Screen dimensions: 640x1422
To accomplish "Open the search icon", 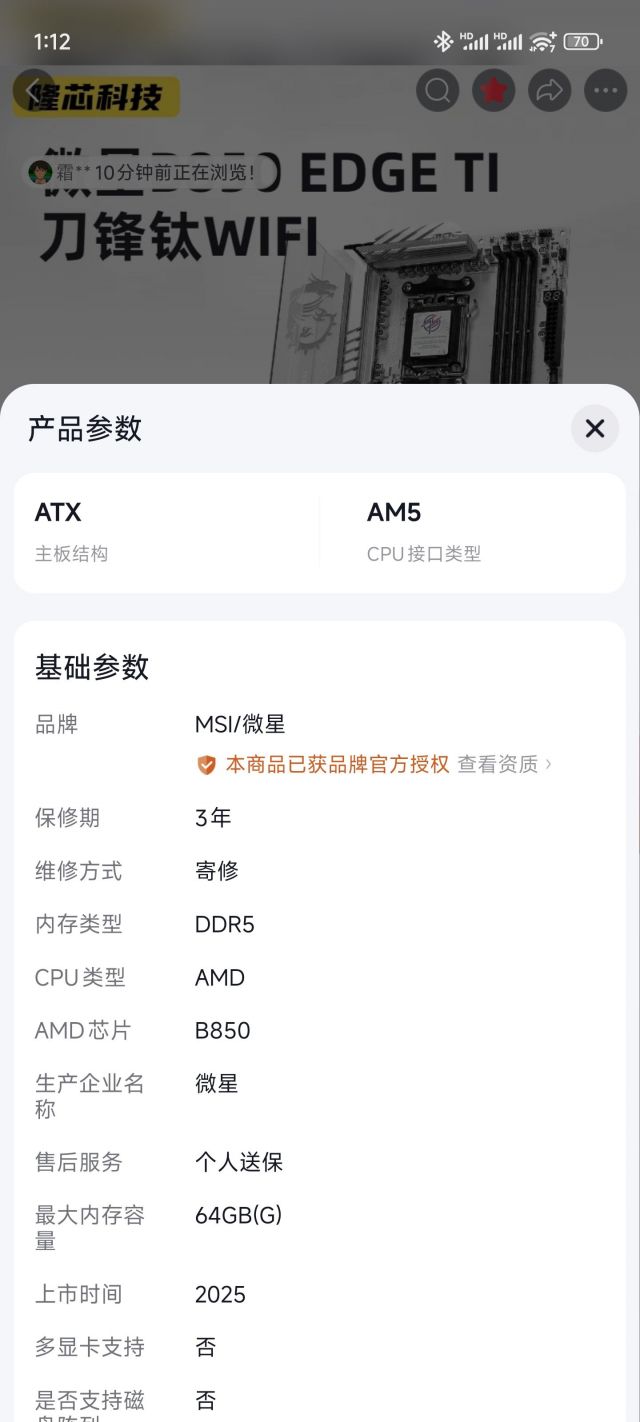I will 438,90.
